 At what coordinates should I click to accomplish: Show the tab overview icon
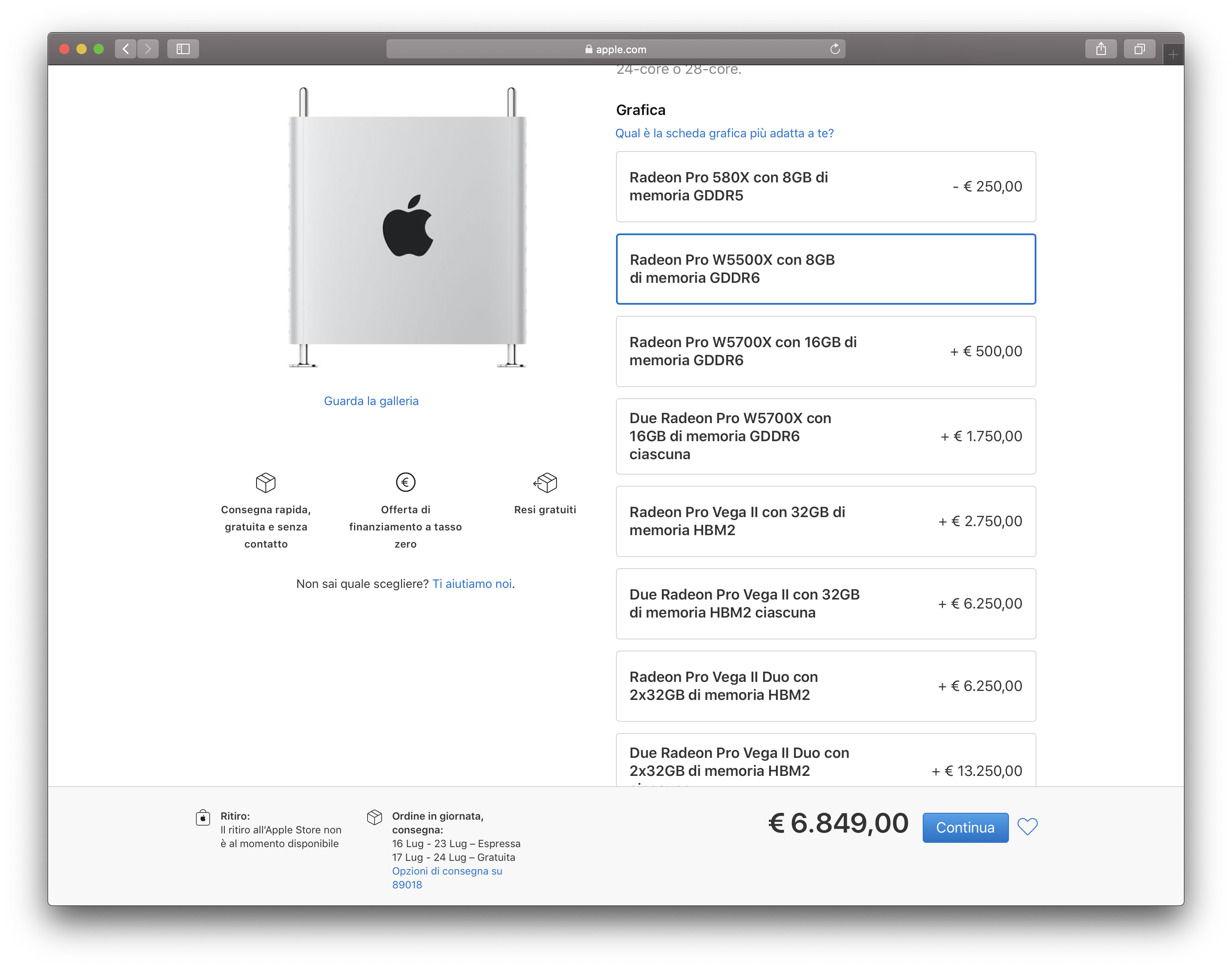[x=1139, y=49]
